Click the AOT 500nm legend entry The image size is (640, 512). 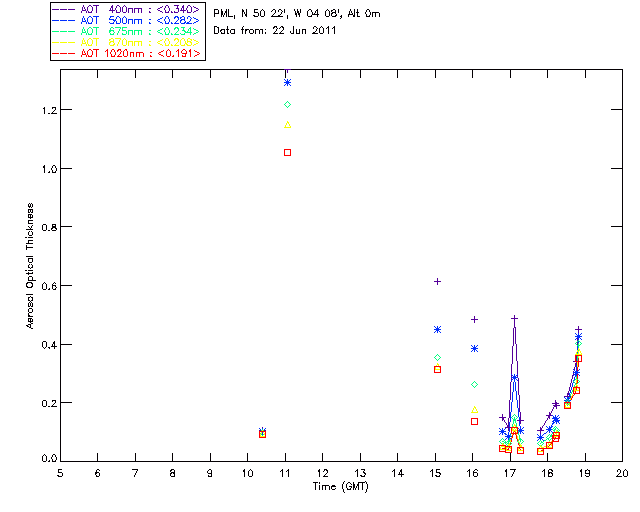126,20
